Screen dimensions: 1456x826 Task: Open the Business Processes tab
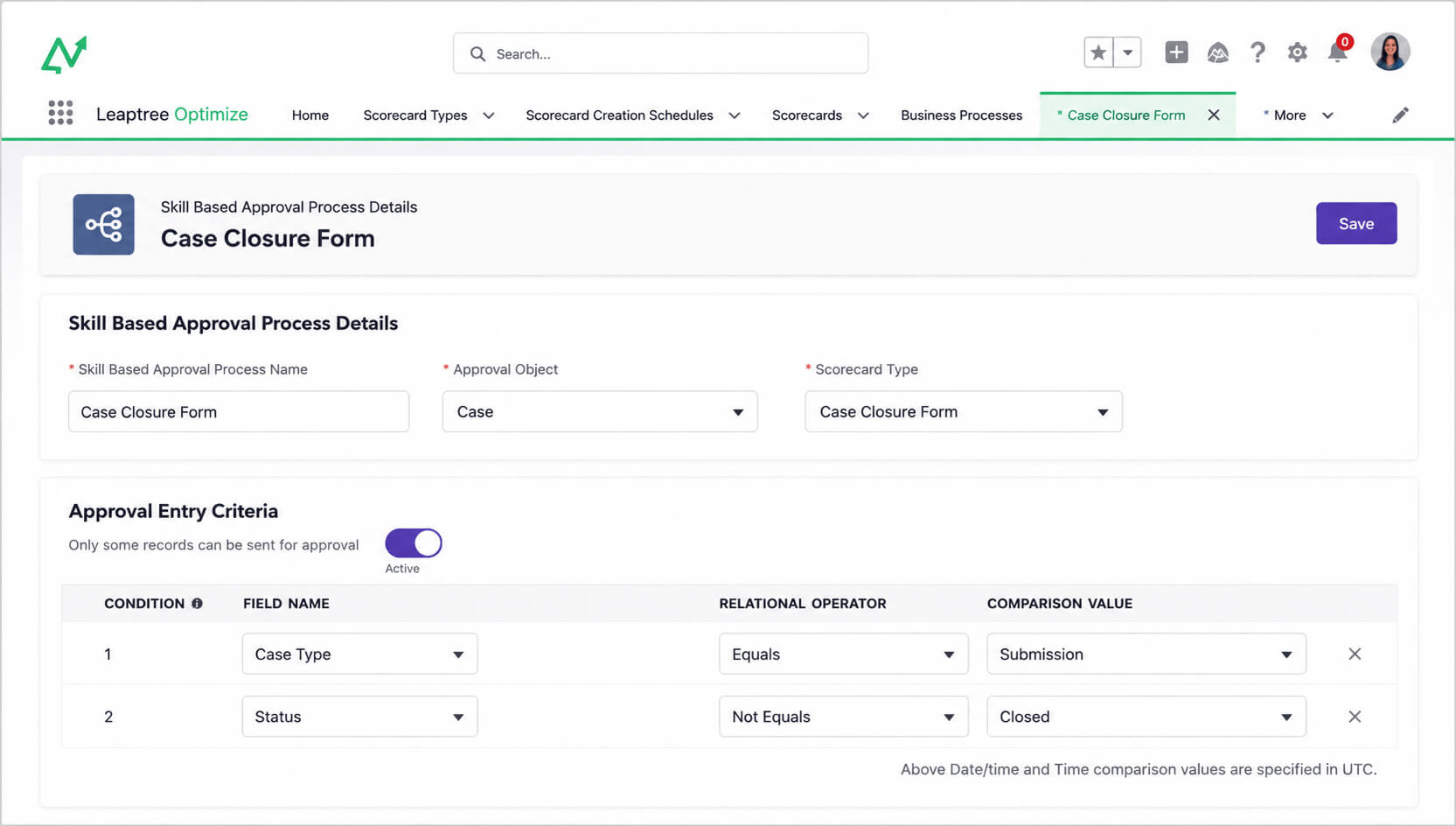(961, 115)
